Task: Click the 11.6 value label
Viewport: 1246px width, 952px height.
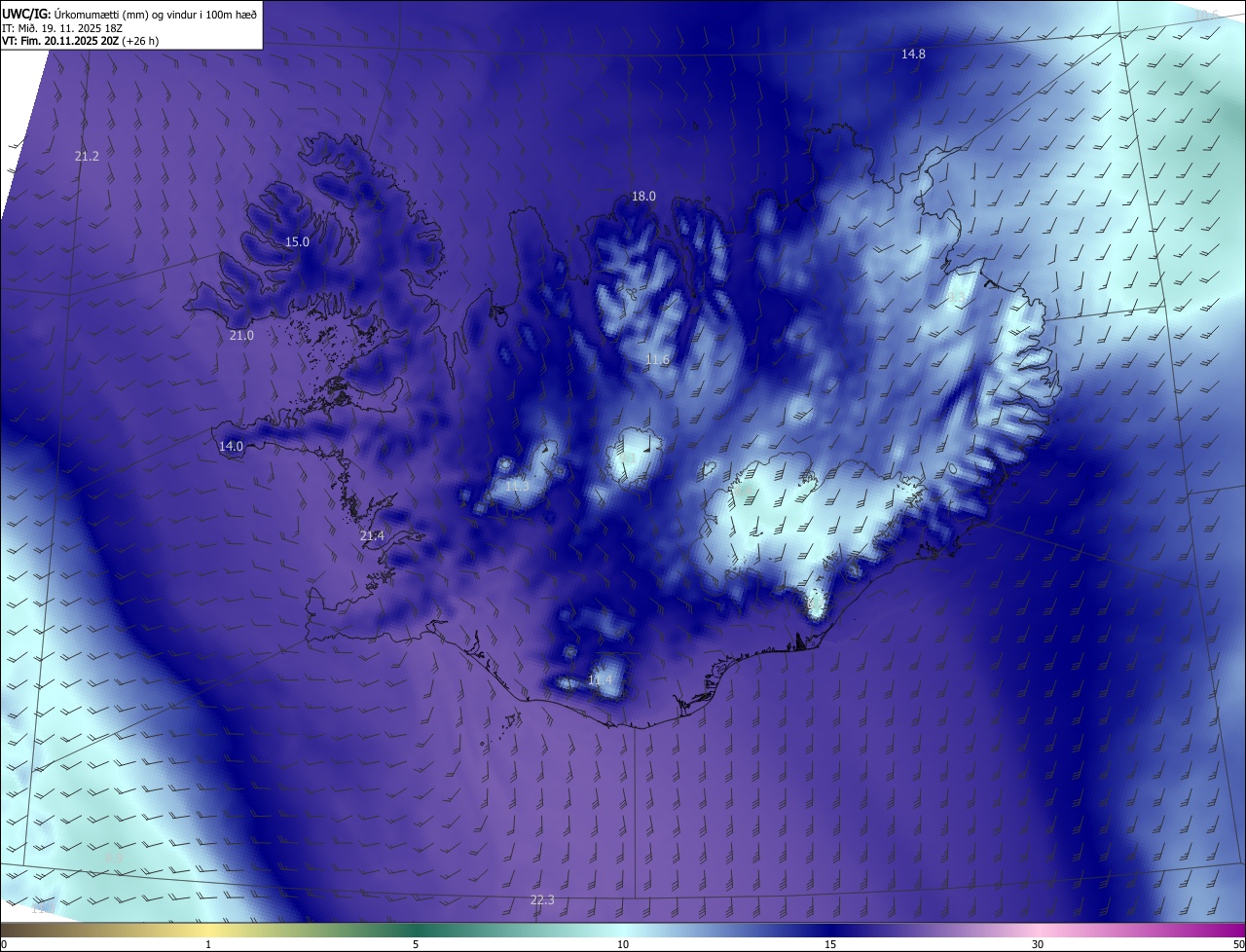Action: pos(657,359)
